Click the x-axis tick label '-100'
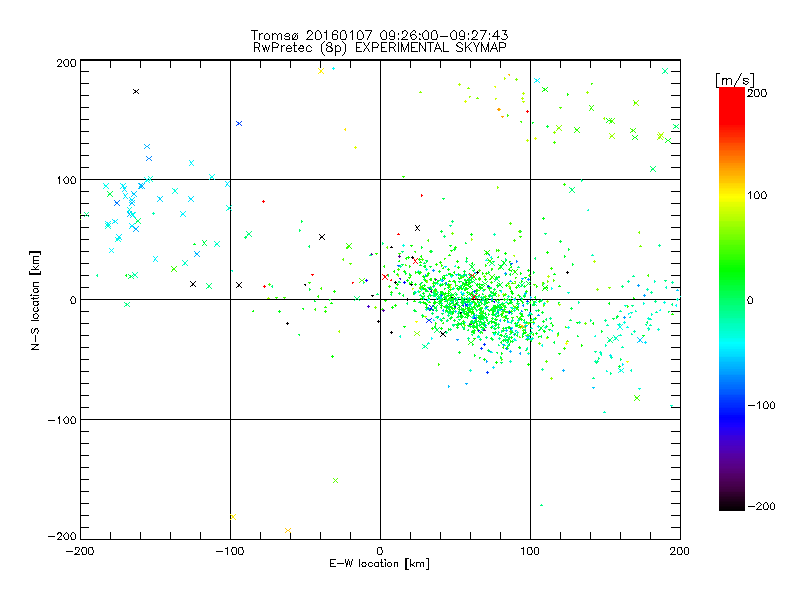Image resolution: width=800 pixels, height=600 pixels. point(230,551)
